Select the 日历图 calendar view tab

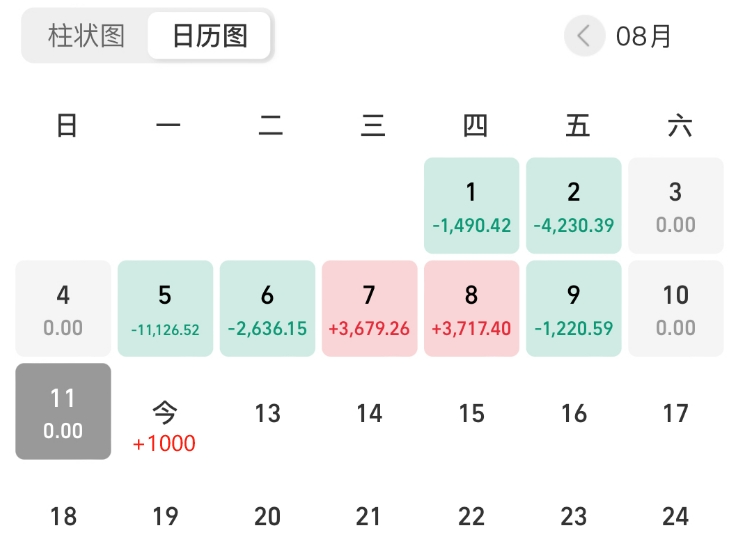click(x=210, y=36)
